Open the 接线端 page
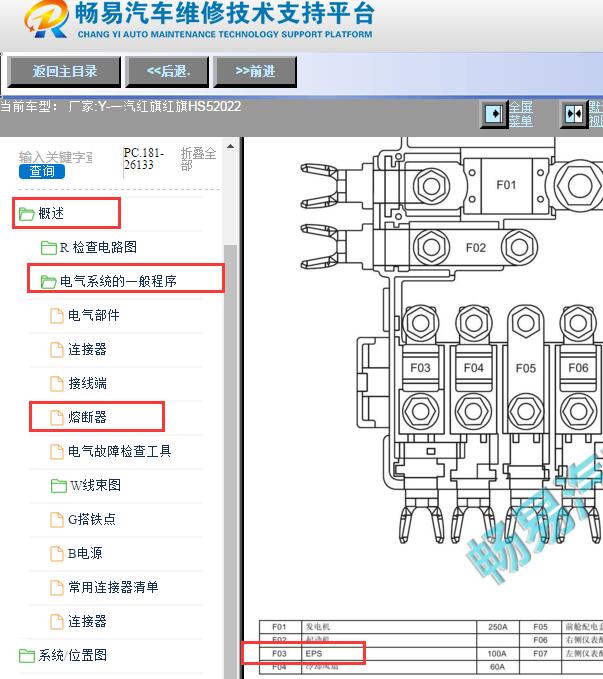The height and width of the screenshot is (679, 603). (87, 383)
